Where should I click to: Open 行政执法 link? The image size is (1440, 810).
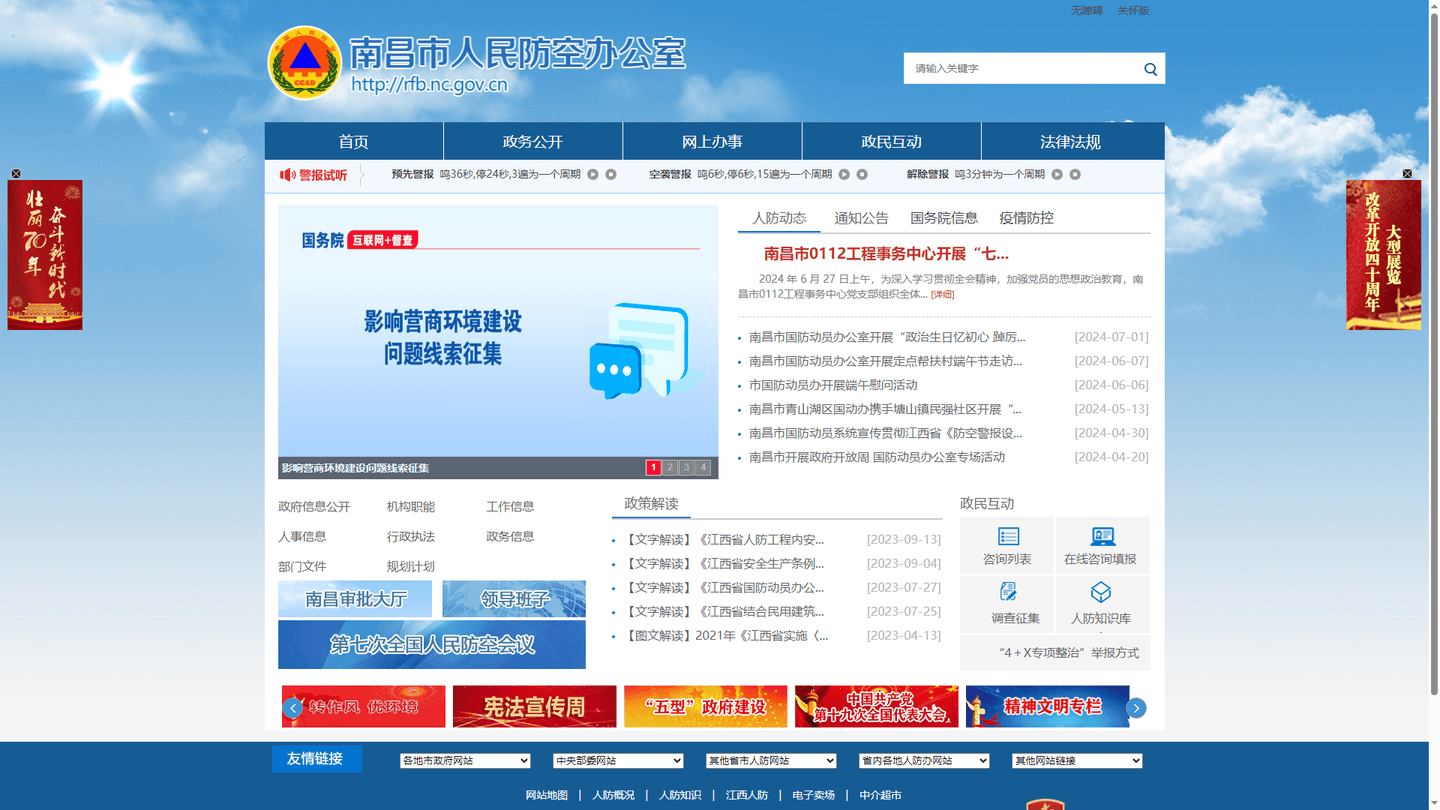(x=411, y=537)
